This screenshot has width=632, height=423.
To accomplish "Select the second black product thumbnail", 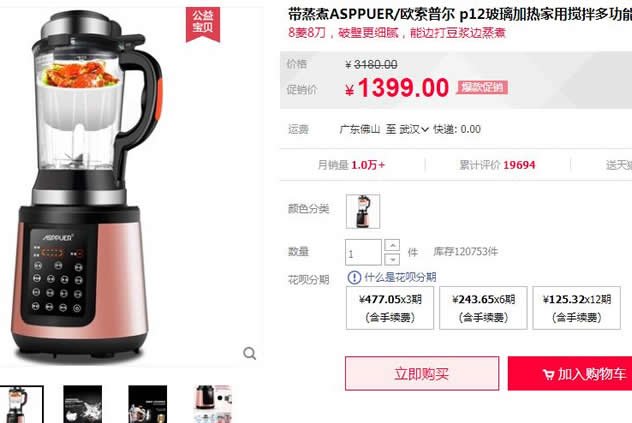I will [x=83, y=404].
